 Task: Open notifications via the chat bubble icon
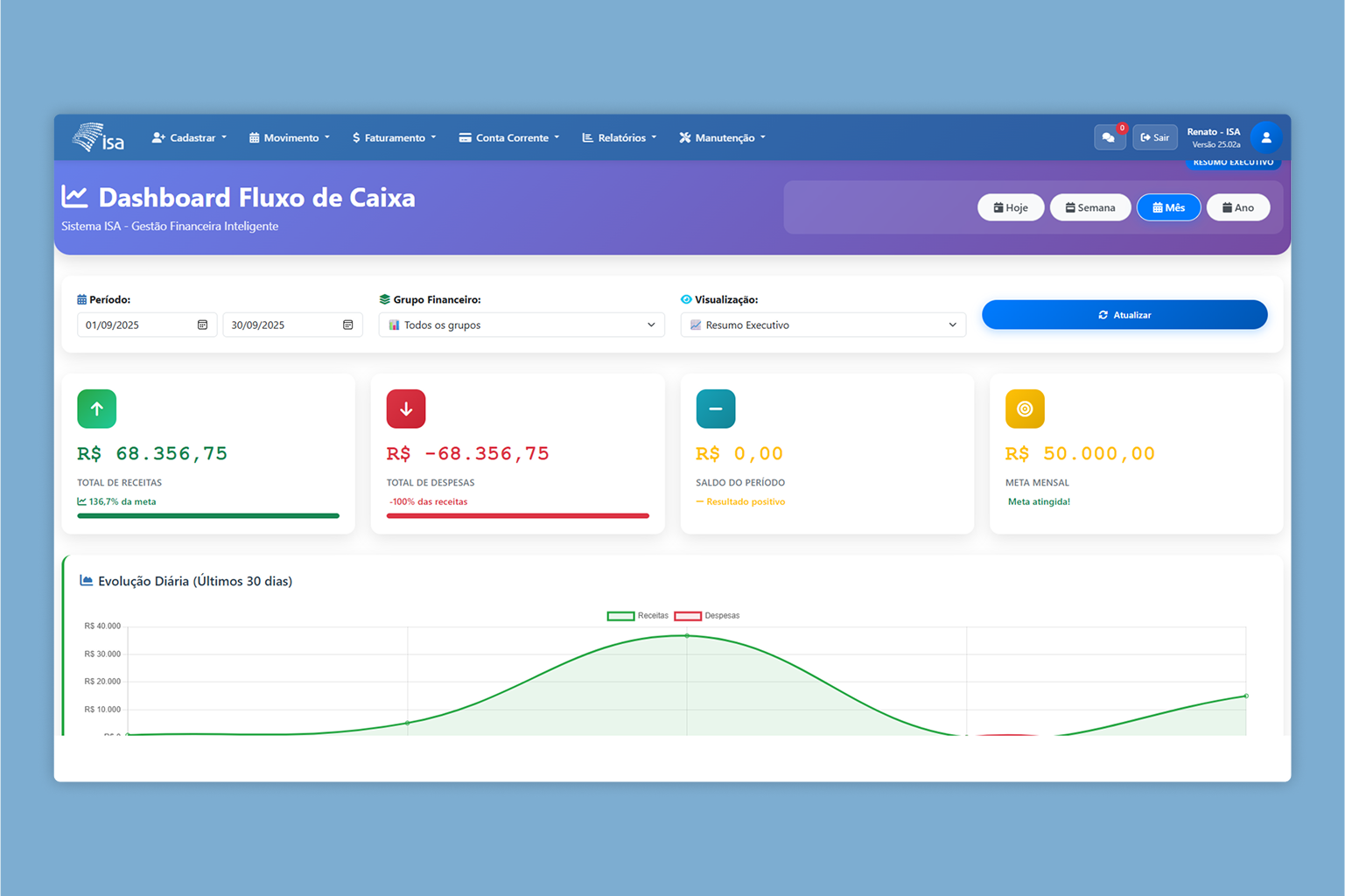1110,137
